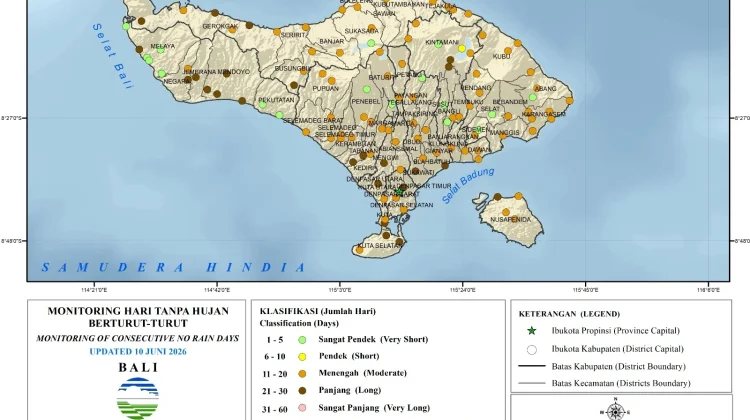This screenshot has width=750, height=420.
Task: Click the 'MANGGIS' map label
Action: pyautogui.click(x=504, y=133)
